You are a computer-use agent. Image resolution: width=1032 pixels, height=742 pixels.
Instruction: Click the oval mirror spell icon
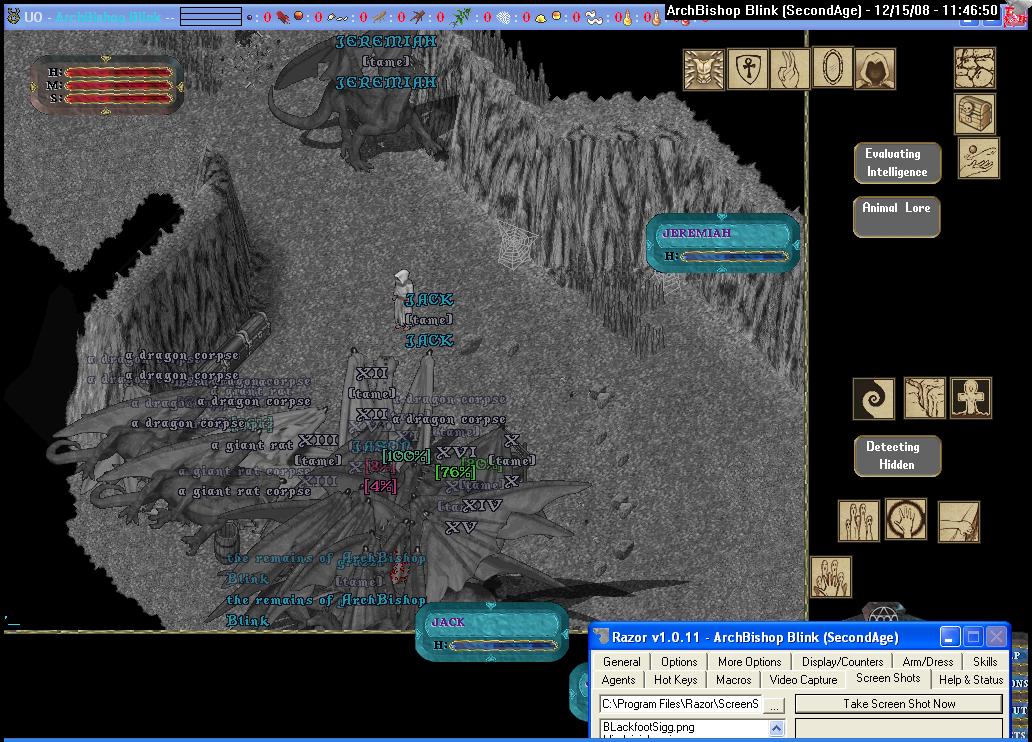click(832, 68)
